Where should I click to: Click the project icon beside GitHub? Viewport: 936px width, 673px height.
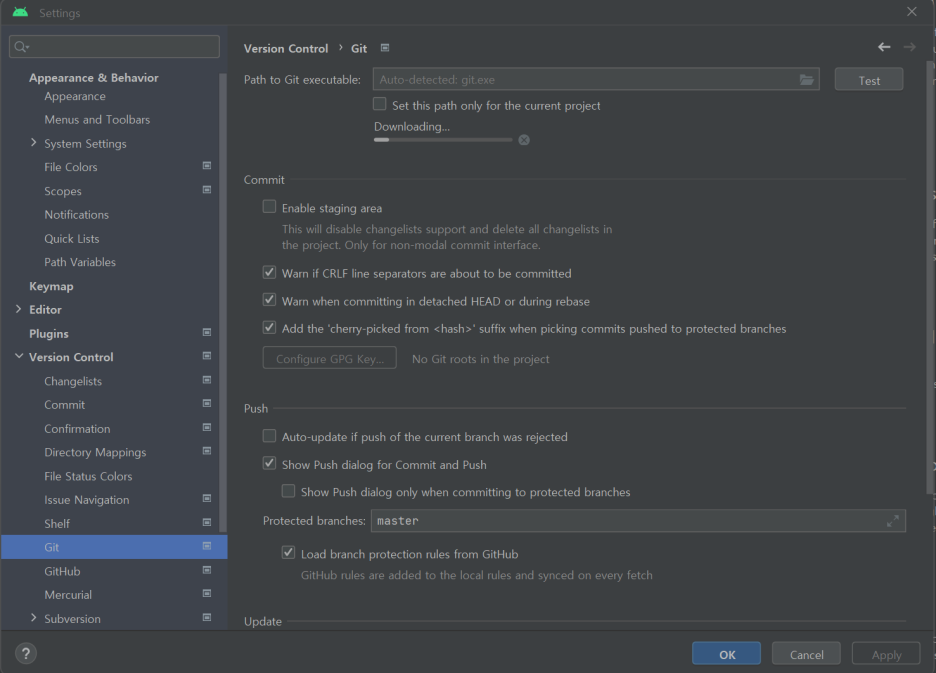[207, 570]
